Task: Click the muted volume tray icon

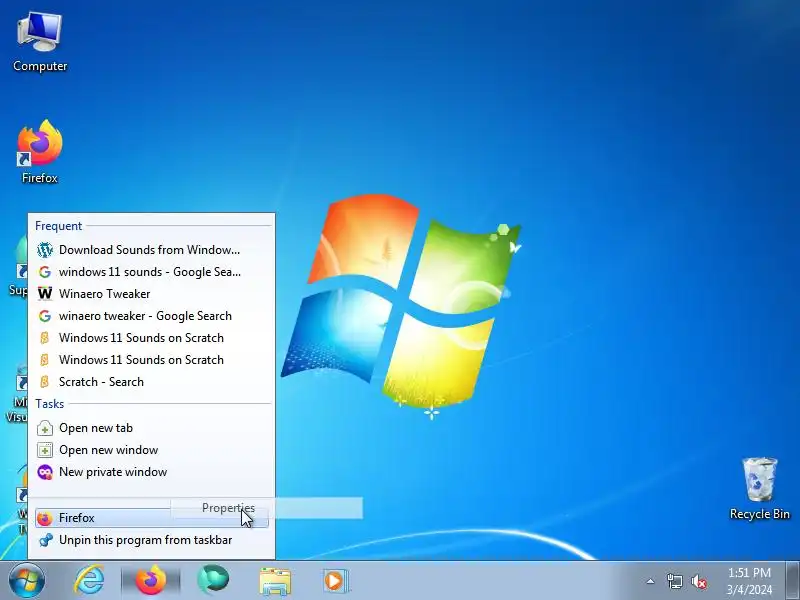Action: [698, 581]
